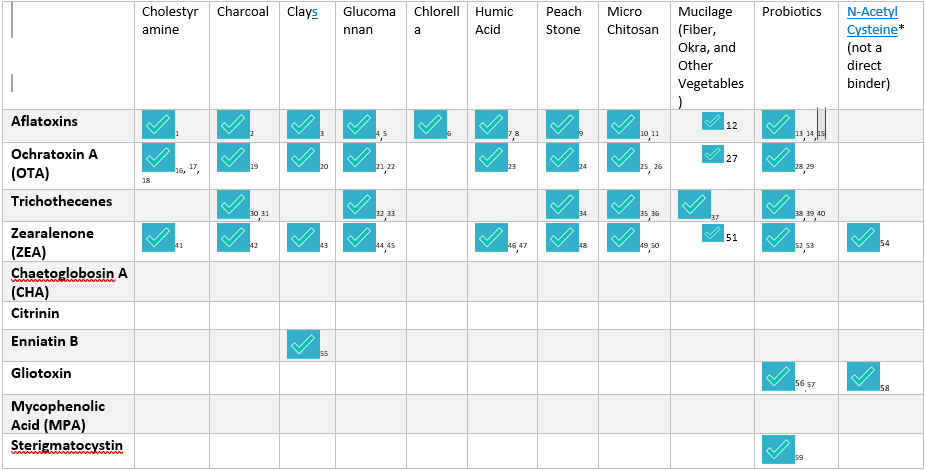This screenshot has width=925, height=470.
Task: Click the Trichothecenes checkmark under Mucilage
Action: (694, 205)
